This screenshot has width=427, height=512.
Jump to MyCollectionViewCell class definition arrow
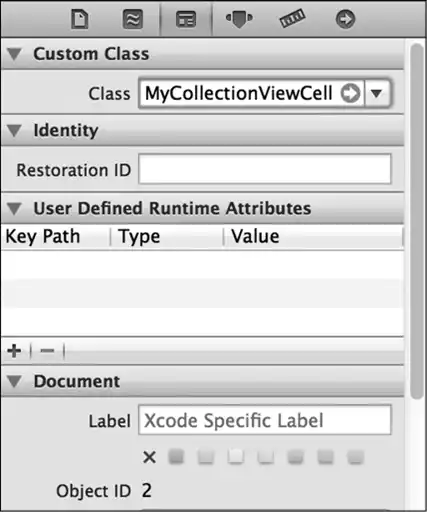(x=350, y=93)
